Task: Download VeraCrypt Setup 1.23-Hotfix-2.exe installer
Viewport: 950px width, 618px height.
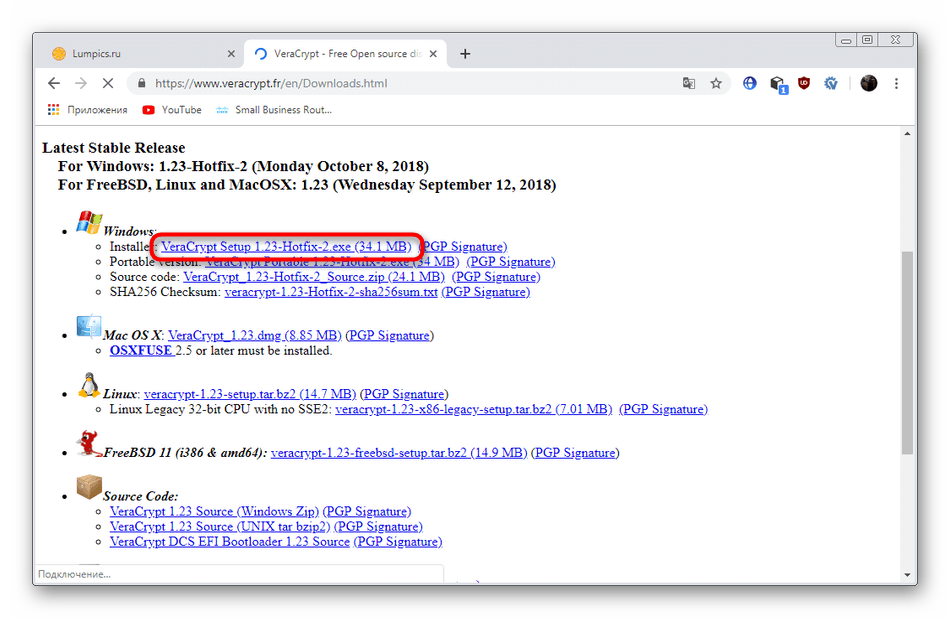Action: (x=286, y=247)
